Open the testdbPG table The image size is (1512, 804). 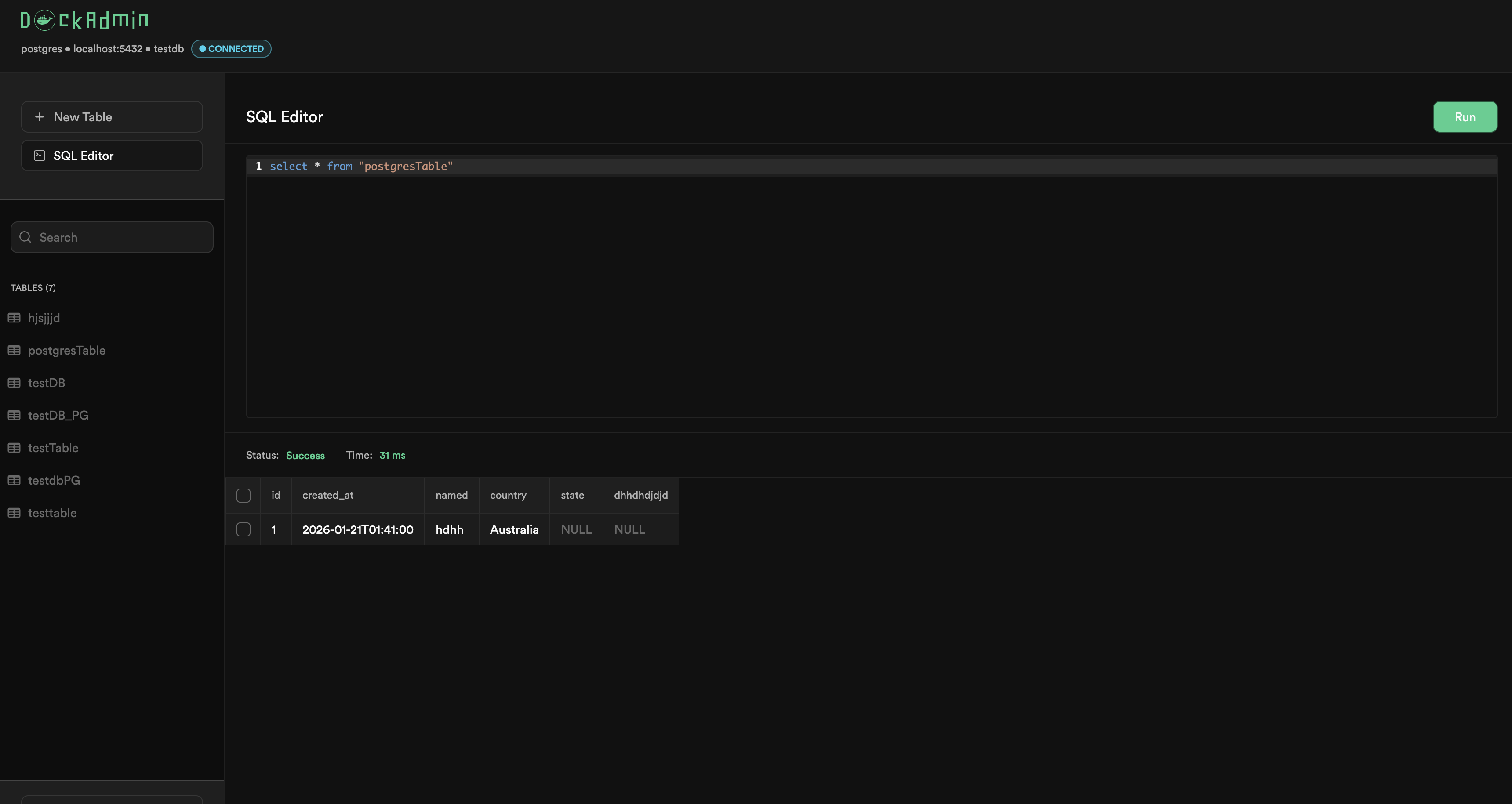tap(54, 480)
